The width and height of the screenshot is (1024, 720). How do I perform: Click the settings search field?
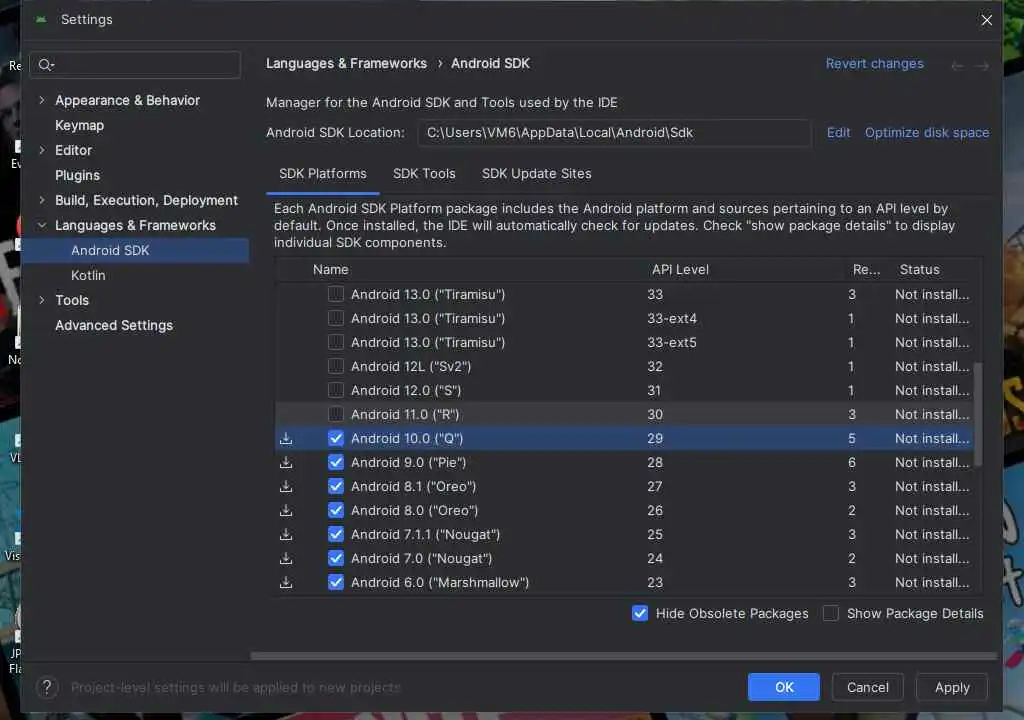[x=135, y=65]
